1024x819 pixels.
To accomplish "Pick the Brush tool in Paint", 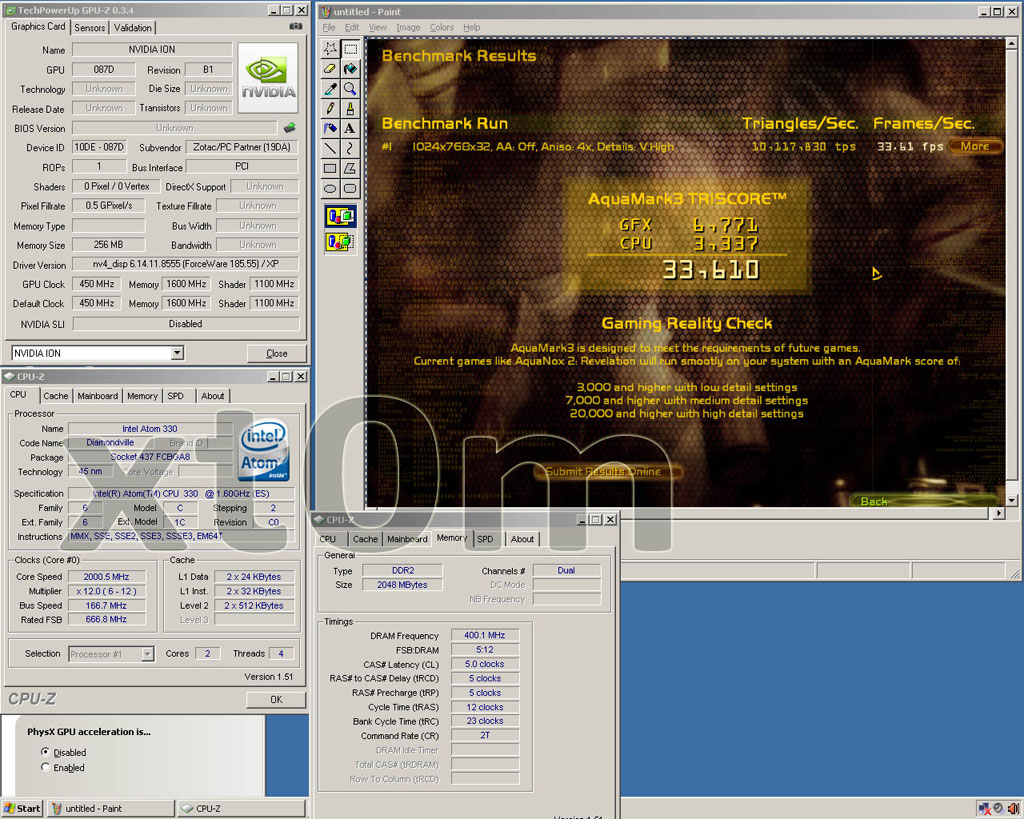I will click(351, 108).
